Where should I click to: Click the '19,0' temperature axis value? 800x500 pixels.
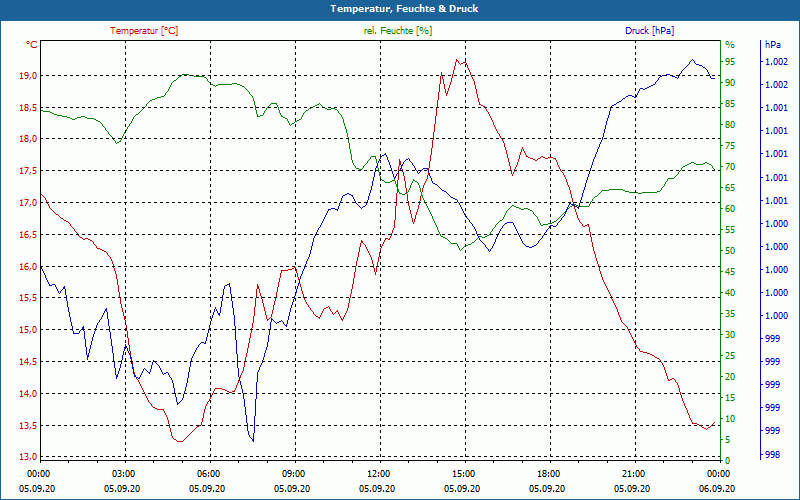pyautogui.click(x=29, y=76)
